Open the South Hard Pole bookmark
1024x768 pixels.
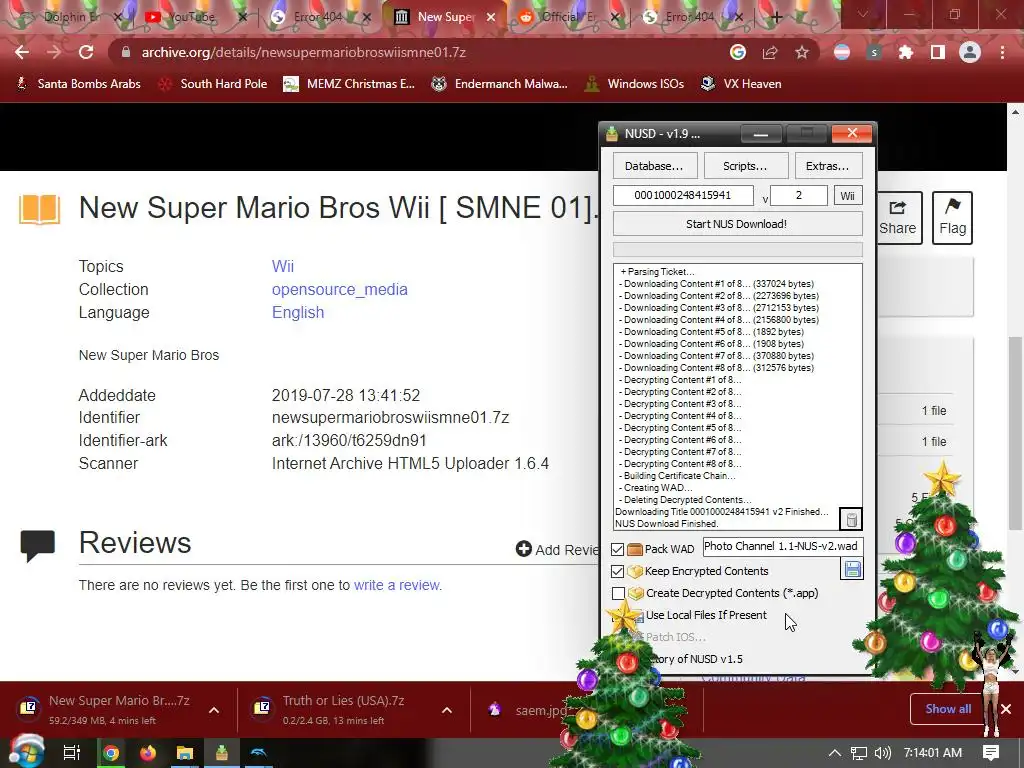pos(213,84)
